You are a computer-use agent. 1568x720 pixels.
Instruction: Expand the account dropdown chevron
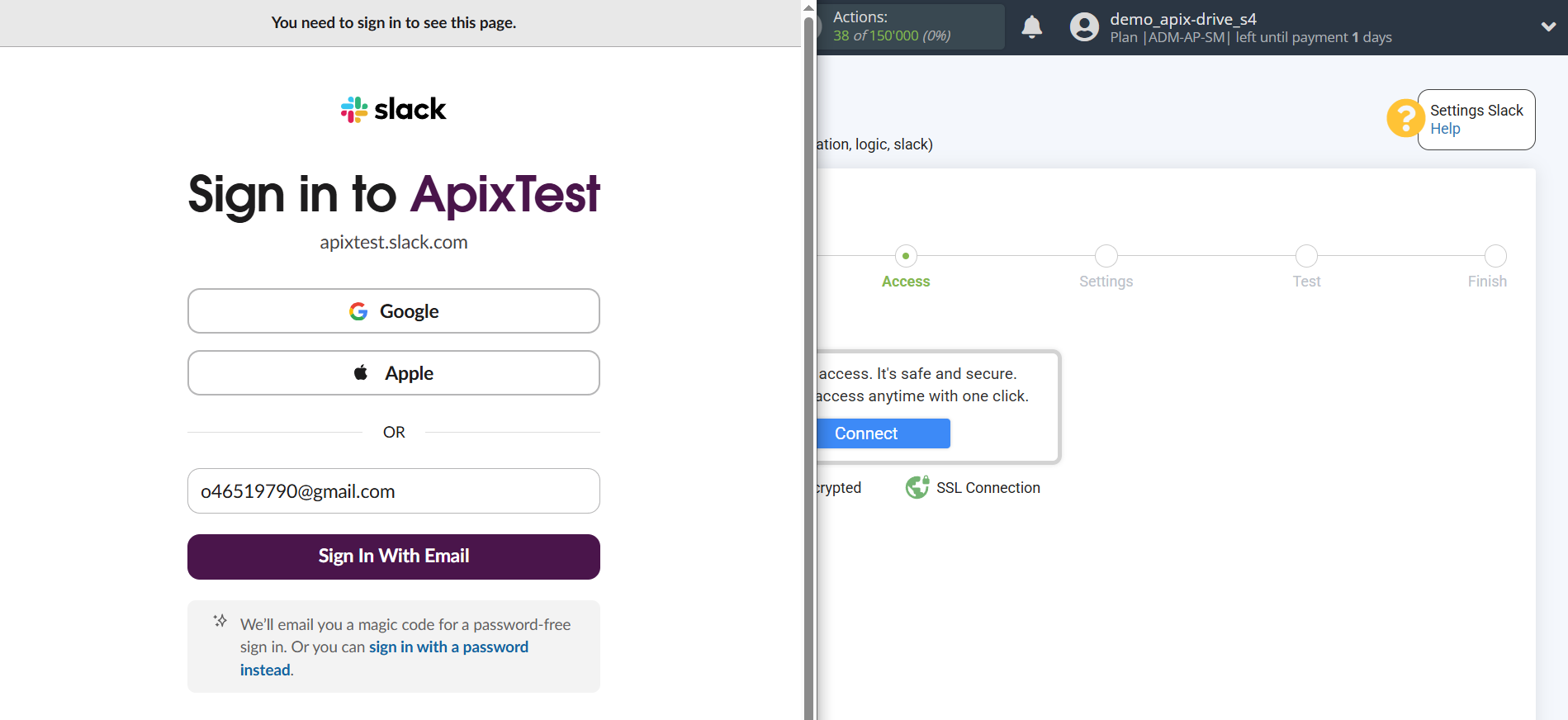pos(1548,26)
